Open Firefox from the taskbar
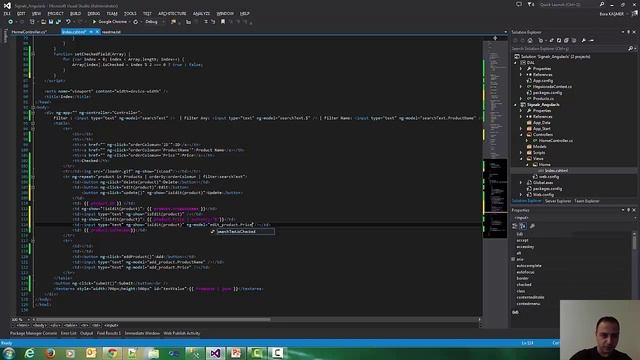This screenshot has width=640, height=360. 50,353
